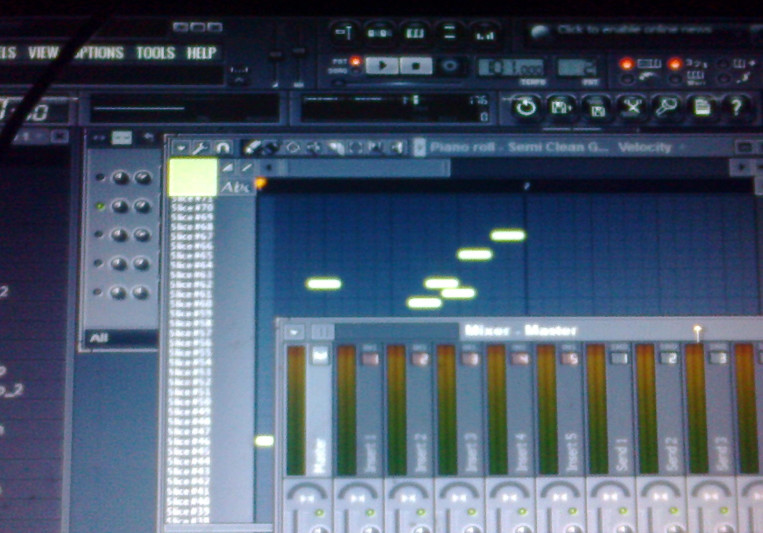Click the Save project icon

[x=561, y=107]
